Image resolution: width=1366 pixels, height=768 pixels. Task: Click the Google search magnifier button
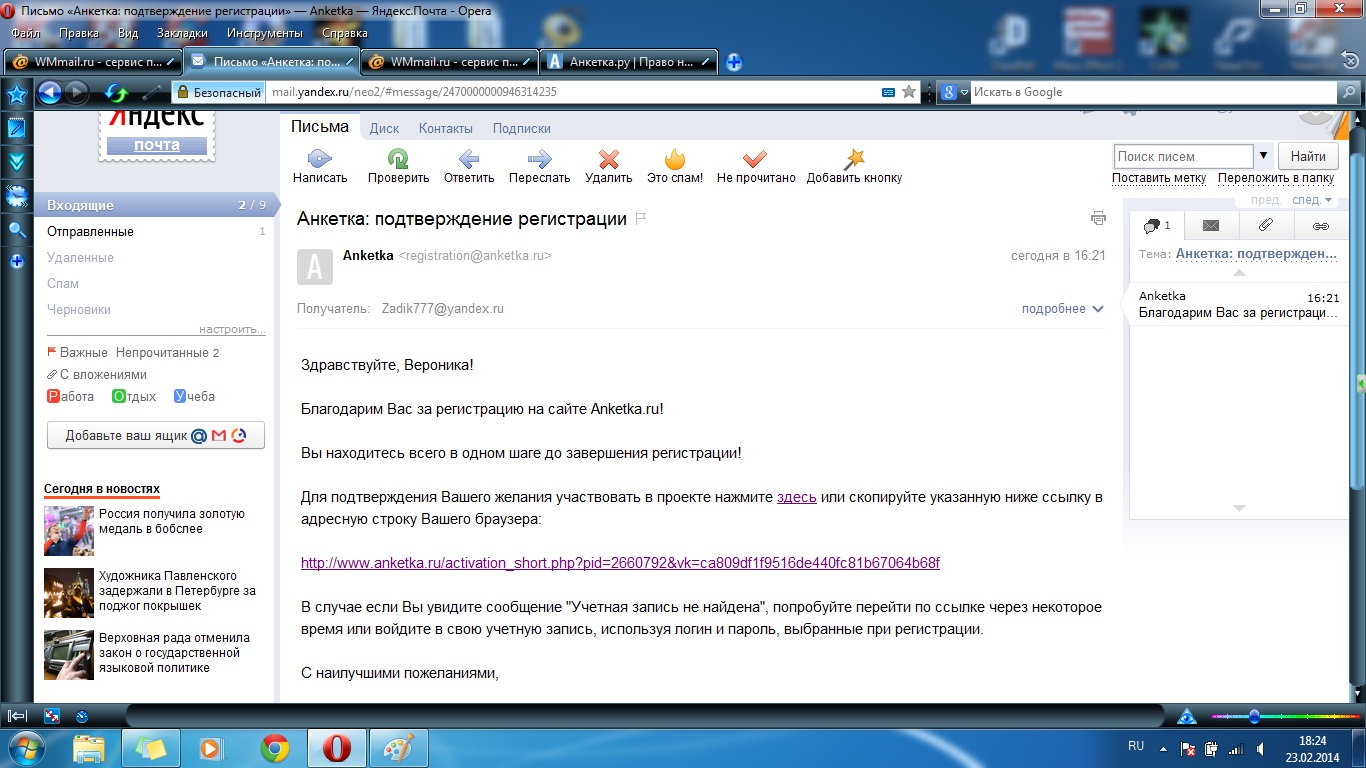(x=1348, y=92)
